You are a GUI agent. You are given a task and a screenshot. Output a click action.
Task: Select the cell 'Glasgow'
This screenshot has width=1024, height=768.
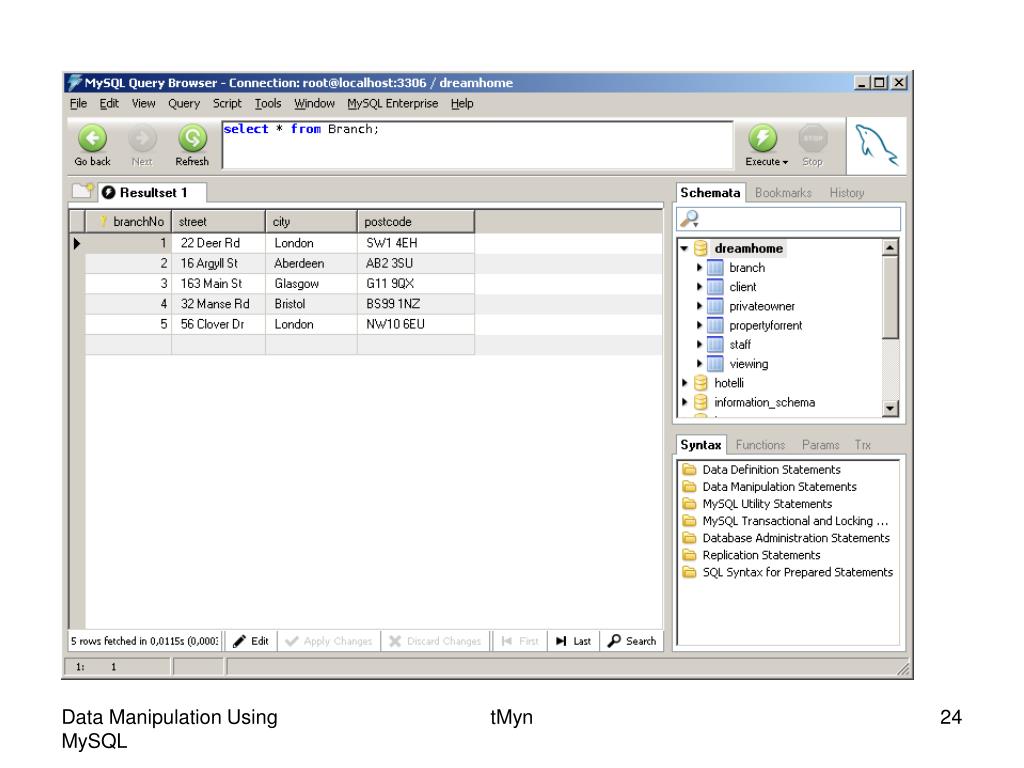pyautogui.click(x=312, y=283)
